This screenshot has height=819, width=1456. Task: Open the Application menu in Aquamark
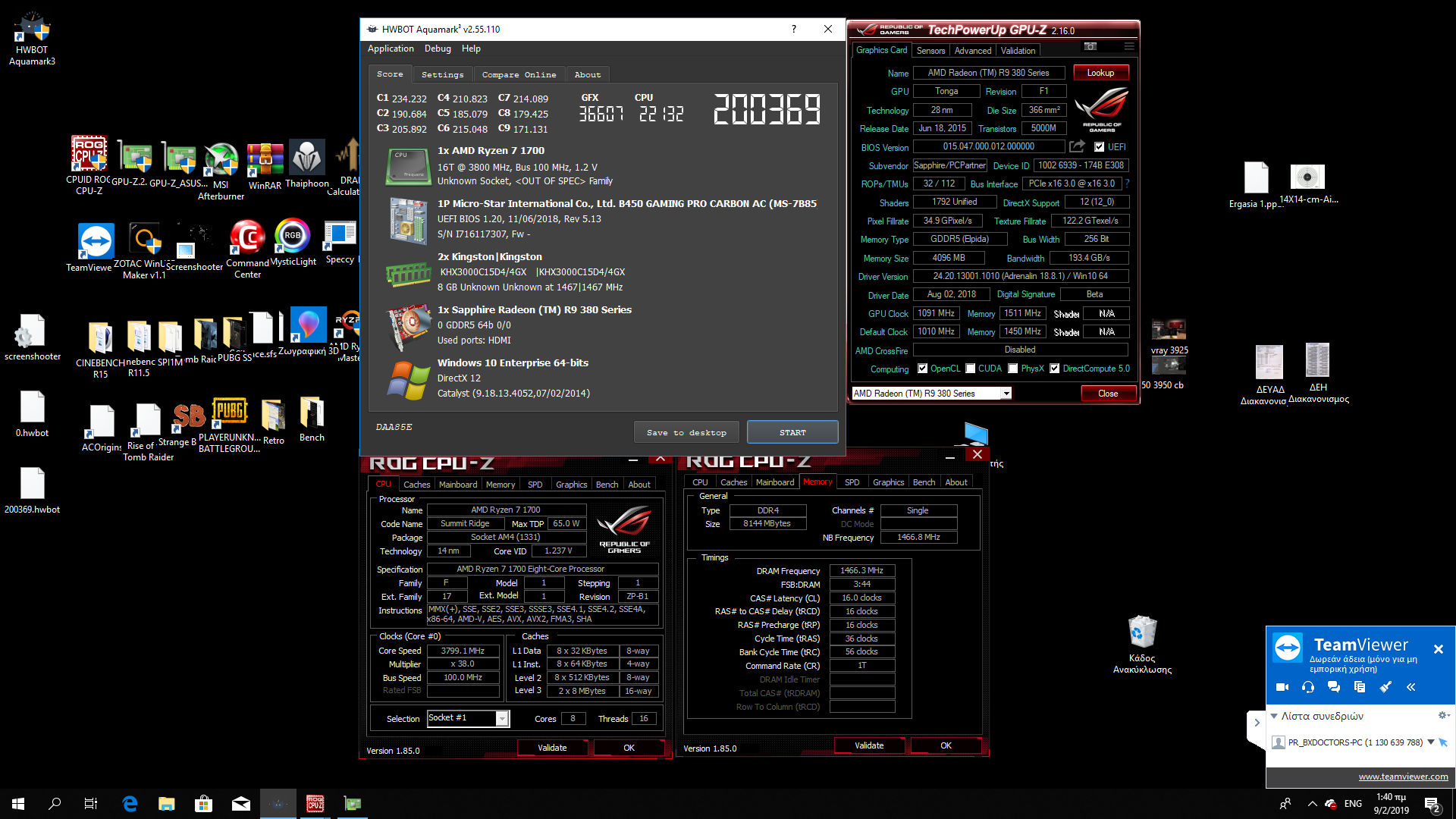[391, 49]
